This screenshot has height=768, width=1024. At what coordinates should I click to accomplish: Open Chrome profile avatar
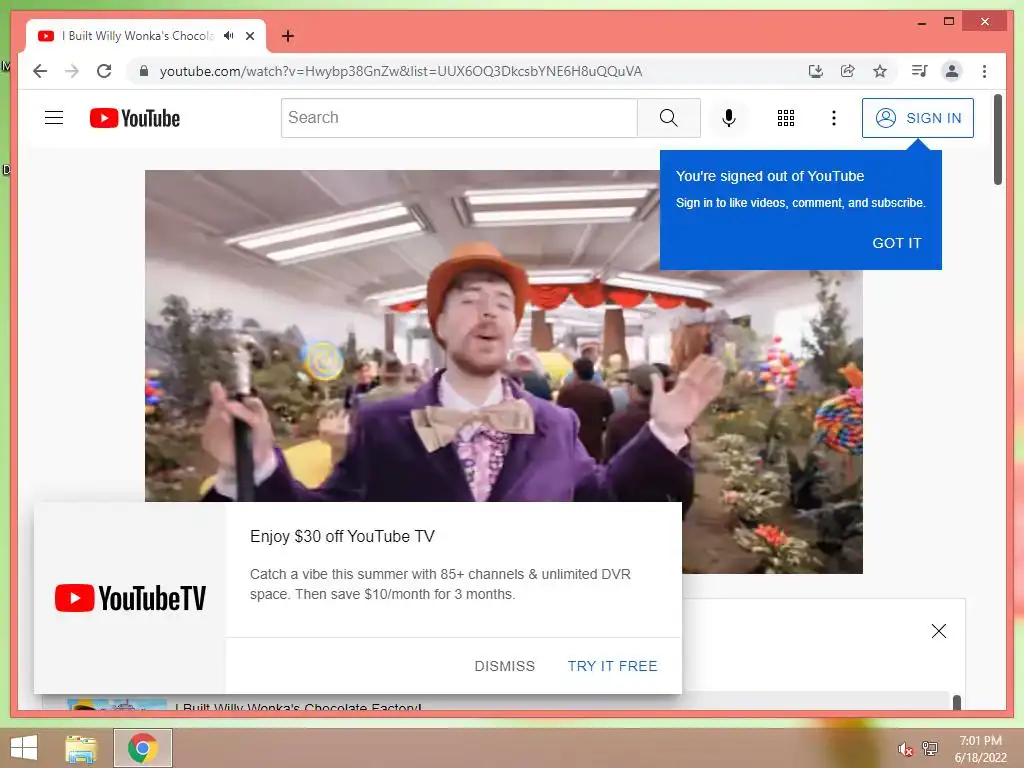952,71
